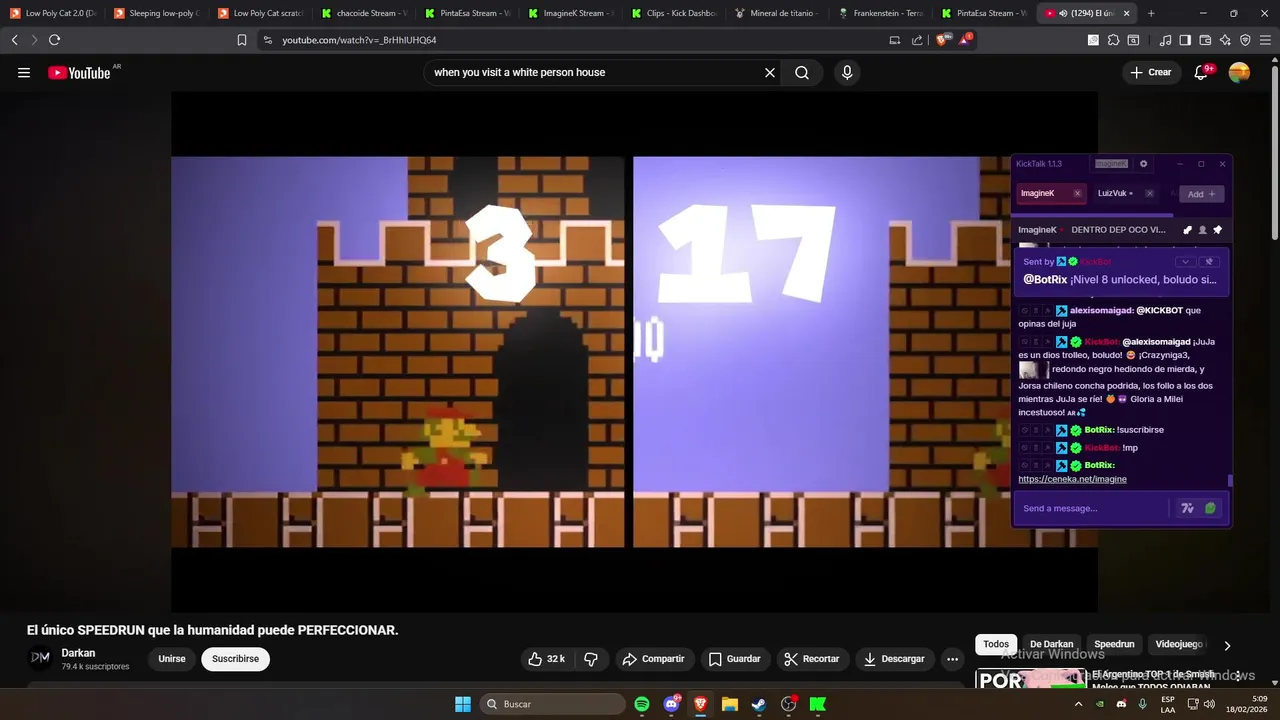Like the video with thumbs up
Image resolution: width=1280 pixels, height=720 pixels.
pyautogui.click(x=547, y=659)
